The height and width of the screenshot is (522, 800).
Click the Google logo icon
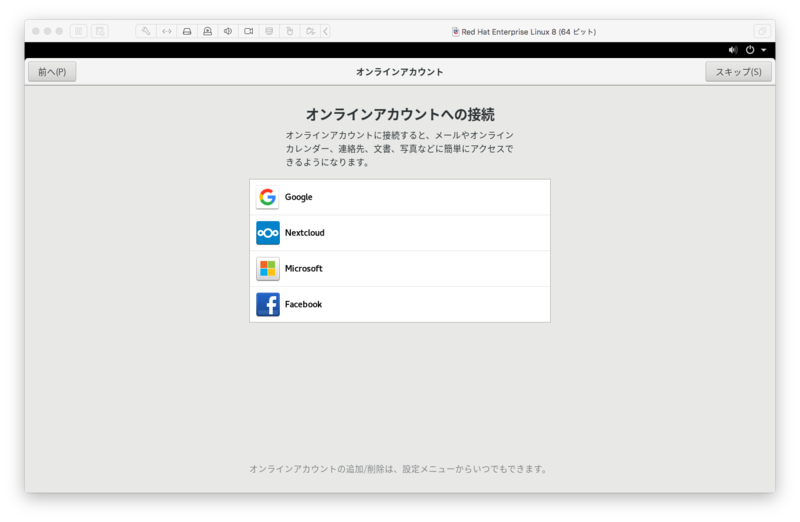(x=268, y=197)
